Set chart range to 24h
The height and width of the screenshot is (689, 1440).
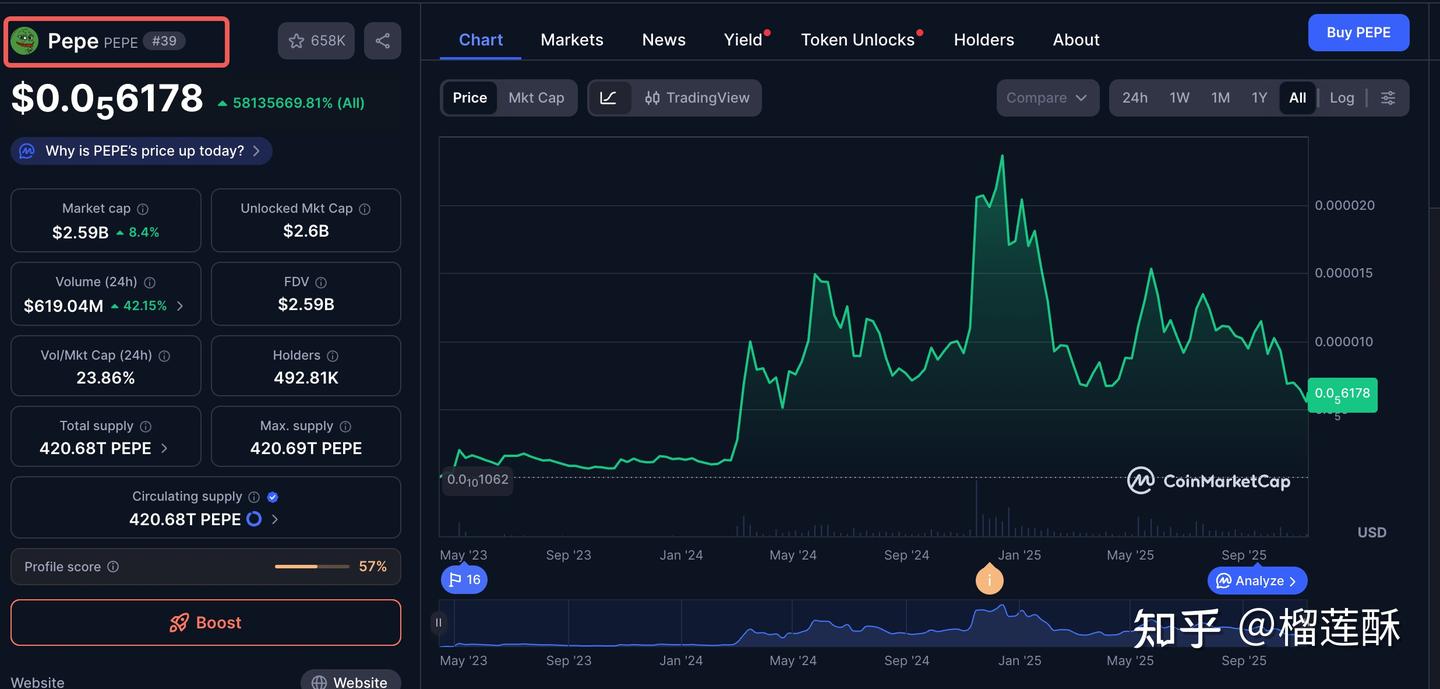pos(1135,98)
